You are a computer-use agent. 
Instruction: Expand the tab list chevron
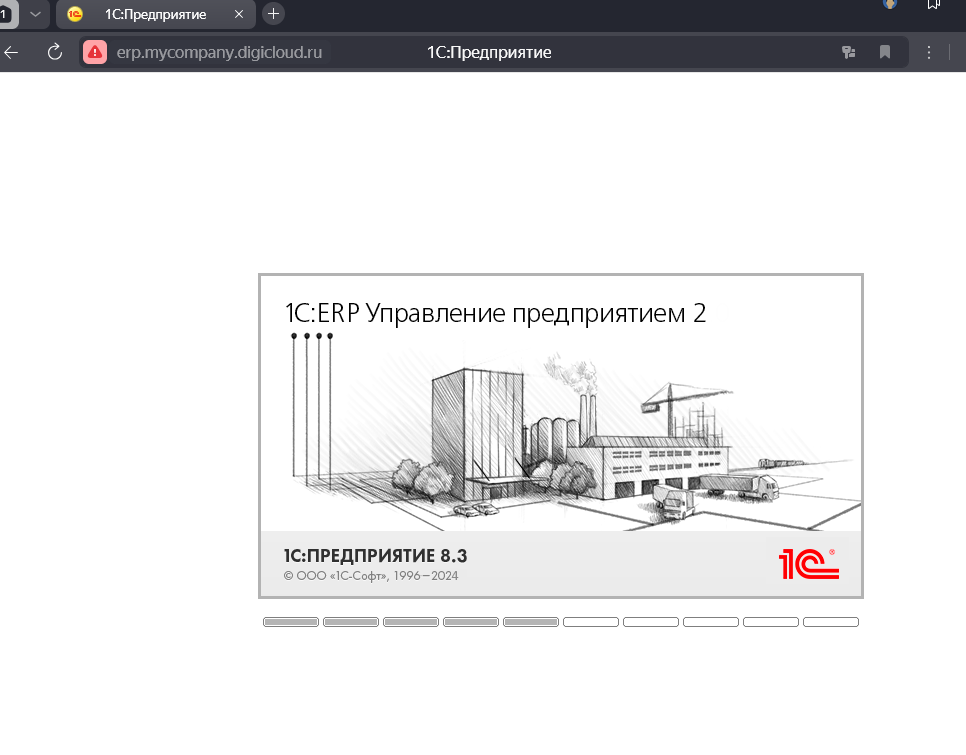pos(34,15)
